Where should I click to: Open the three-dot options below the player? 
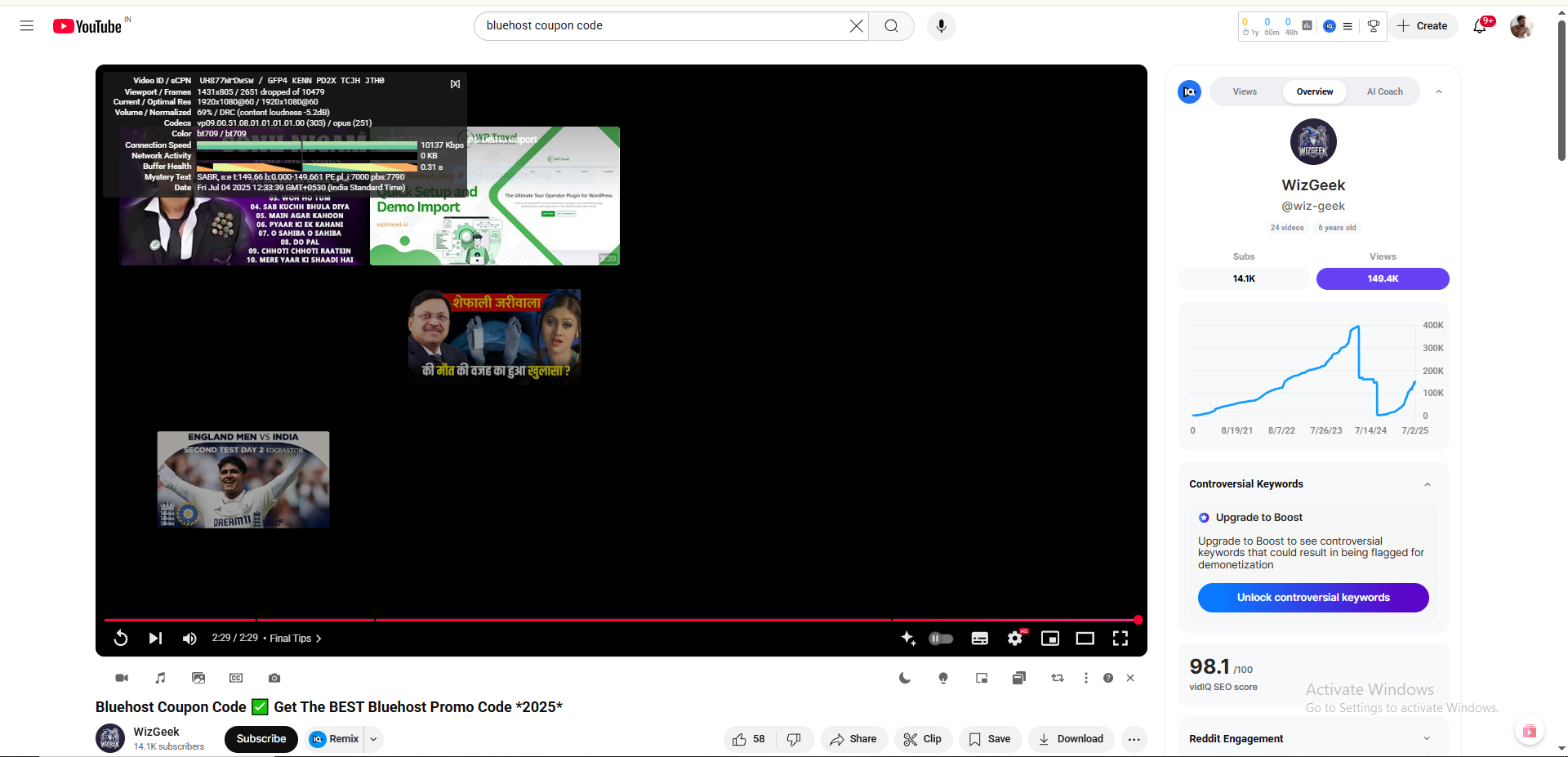[x=1086, y=678]
